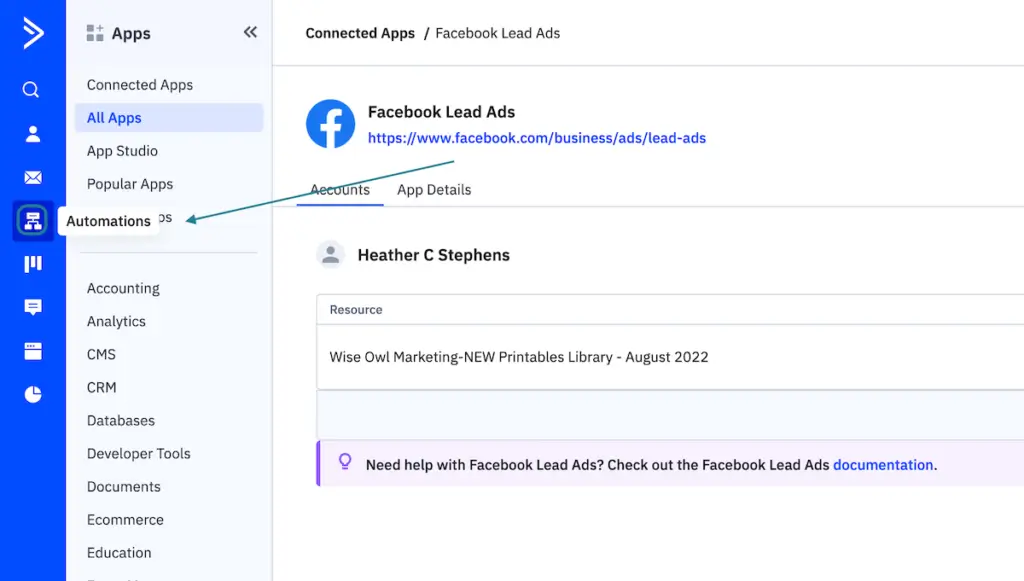This screenshot has width=1024, height=581.
Task: Switch to the App Details tab
Action: [433, 189]
